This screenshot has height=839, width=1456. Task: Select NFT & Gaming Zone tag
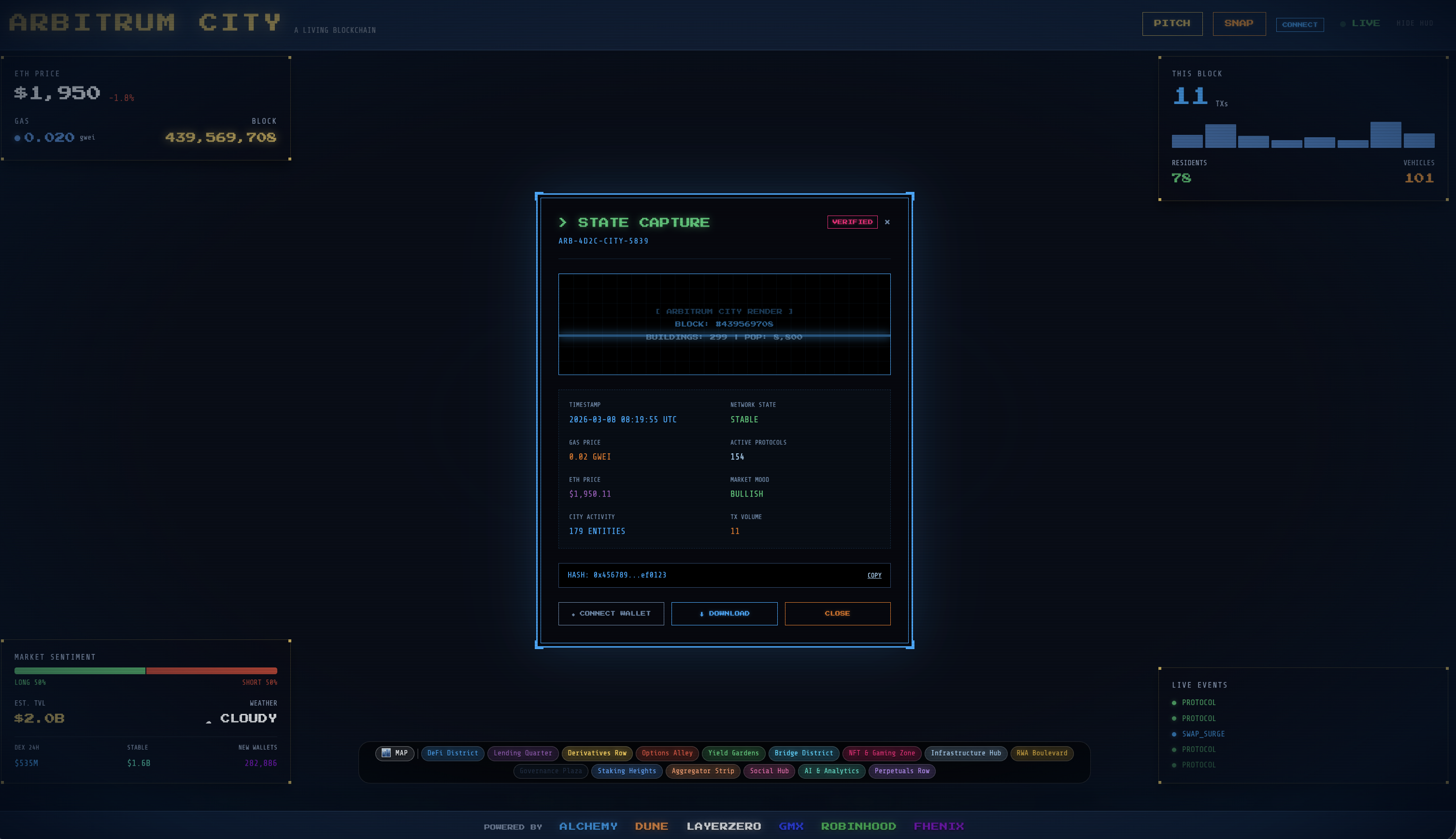(x=881, y=753)
